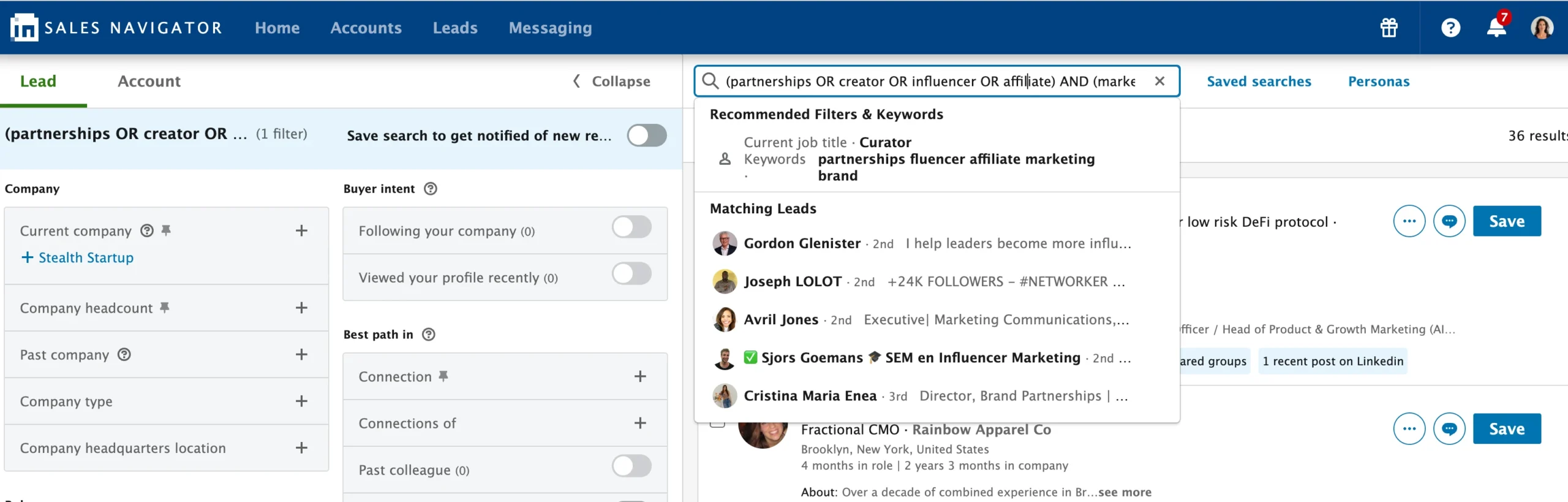The image size is (1568, 502).
Task: Open more options for Fractional CMO result
Action: pos(1409,428)
